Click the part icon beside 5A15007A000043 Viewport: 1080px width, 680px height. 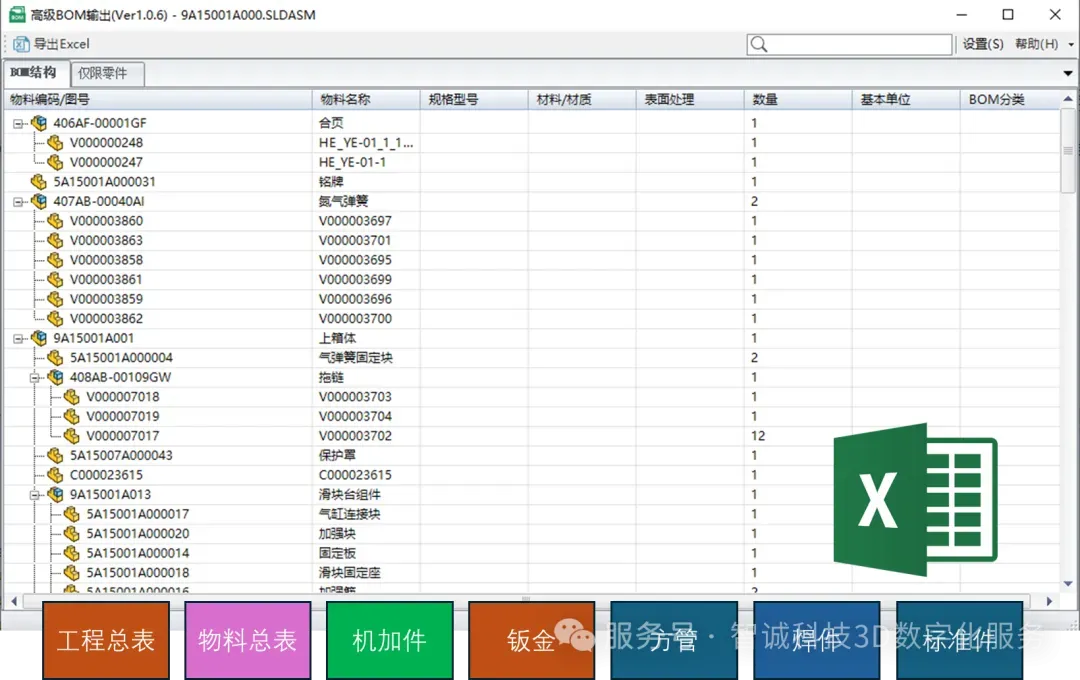pyautogui.click(x=57, y=455)
